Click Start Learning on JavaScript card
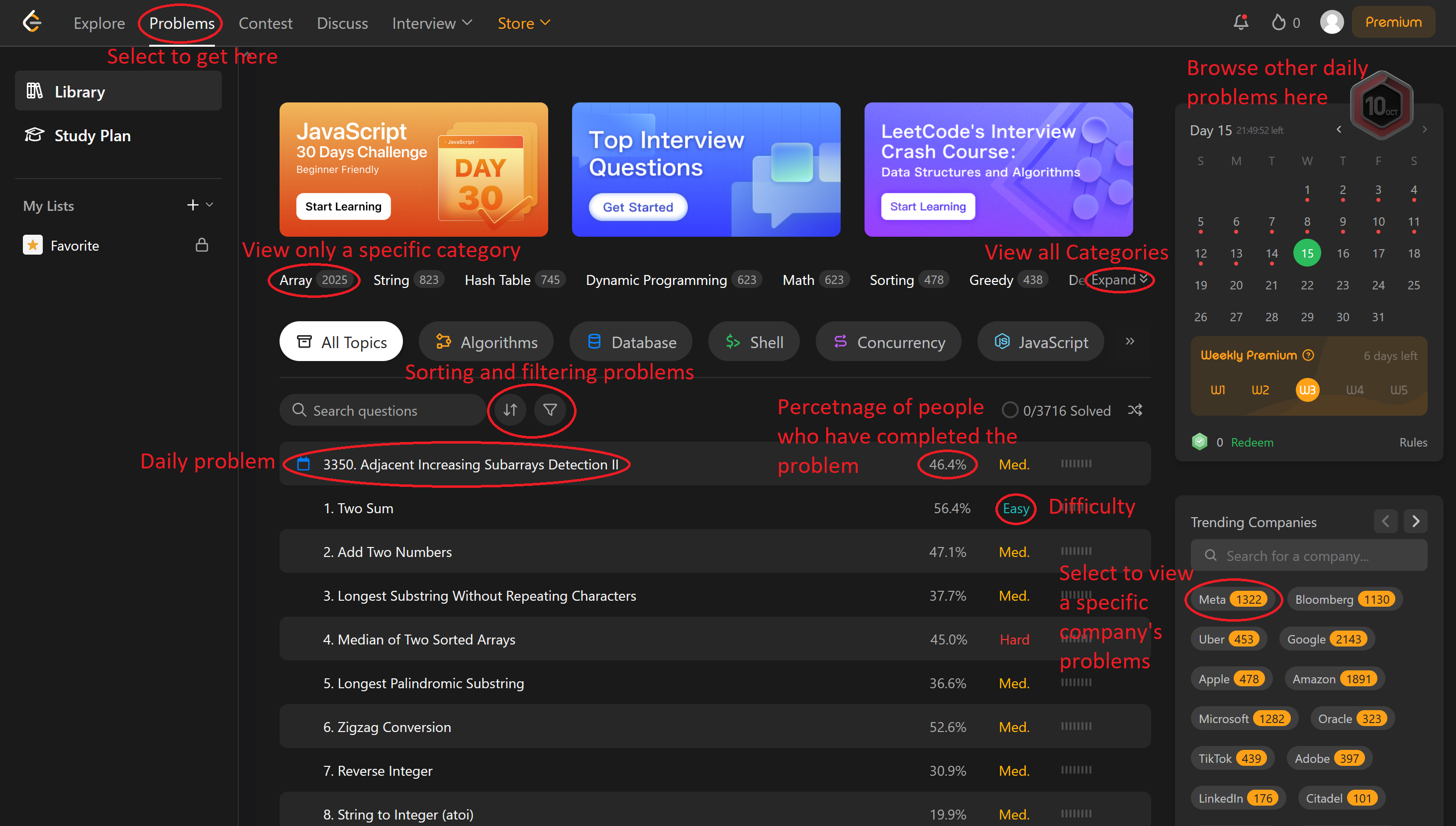 343,206
